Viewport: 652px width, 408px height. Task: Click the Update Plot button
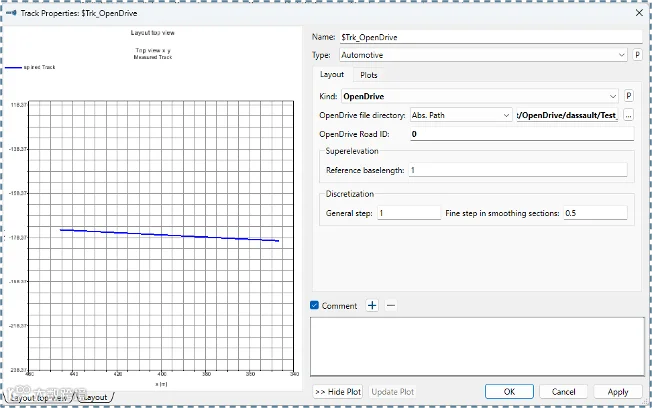tap(393, 392)
